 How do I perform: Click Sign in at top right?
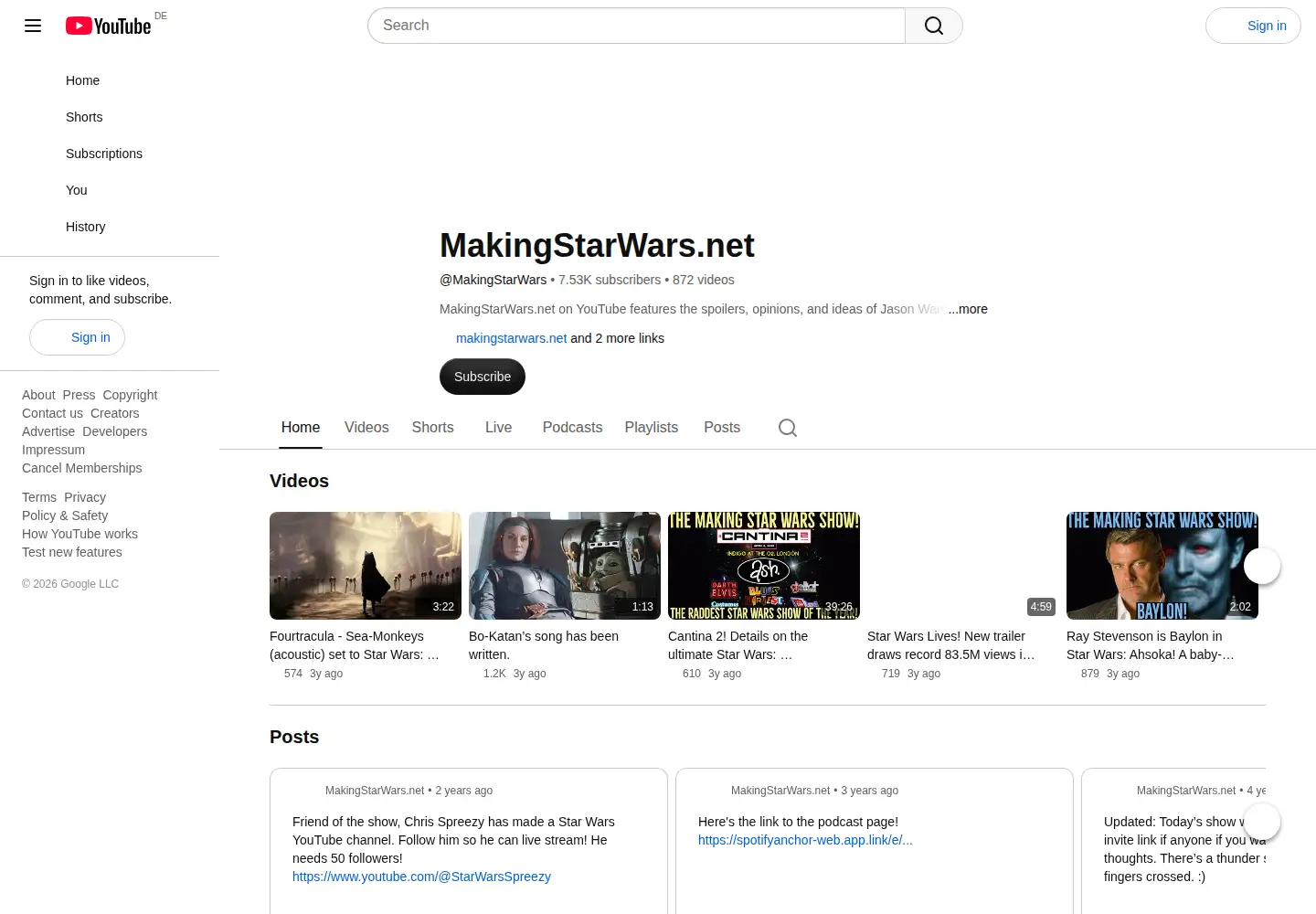pos(1253,26)
